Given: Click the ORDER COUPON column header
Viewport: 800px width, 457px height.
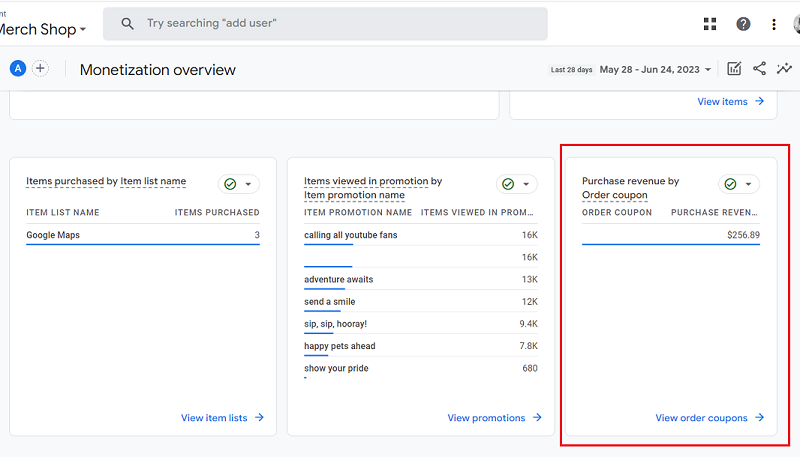Looking at the screenshot, I should pos(617,212).
